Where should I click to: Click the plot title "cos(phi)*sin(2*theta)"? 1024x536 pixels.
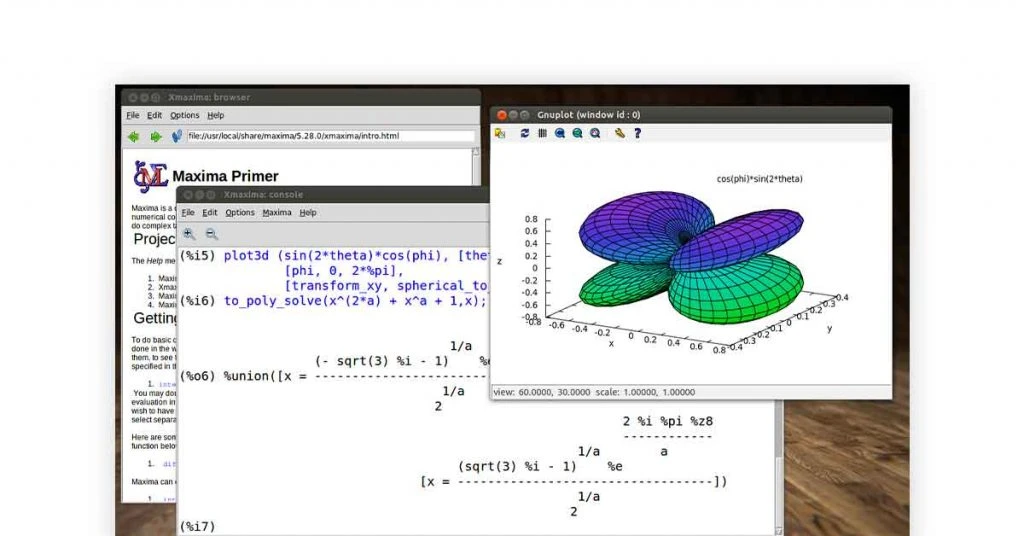760,179
